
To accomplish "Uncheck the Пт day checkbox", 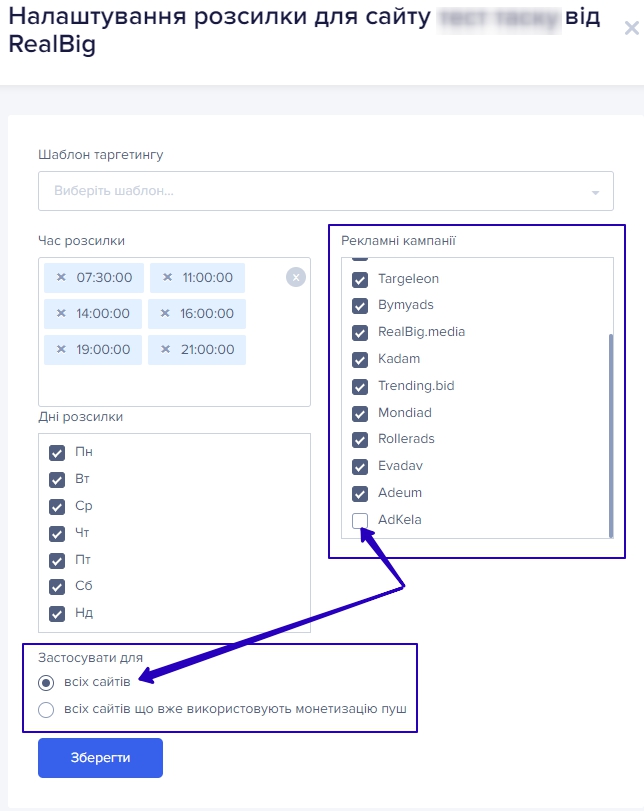I will pyautogui.click(x=57, y=560).
